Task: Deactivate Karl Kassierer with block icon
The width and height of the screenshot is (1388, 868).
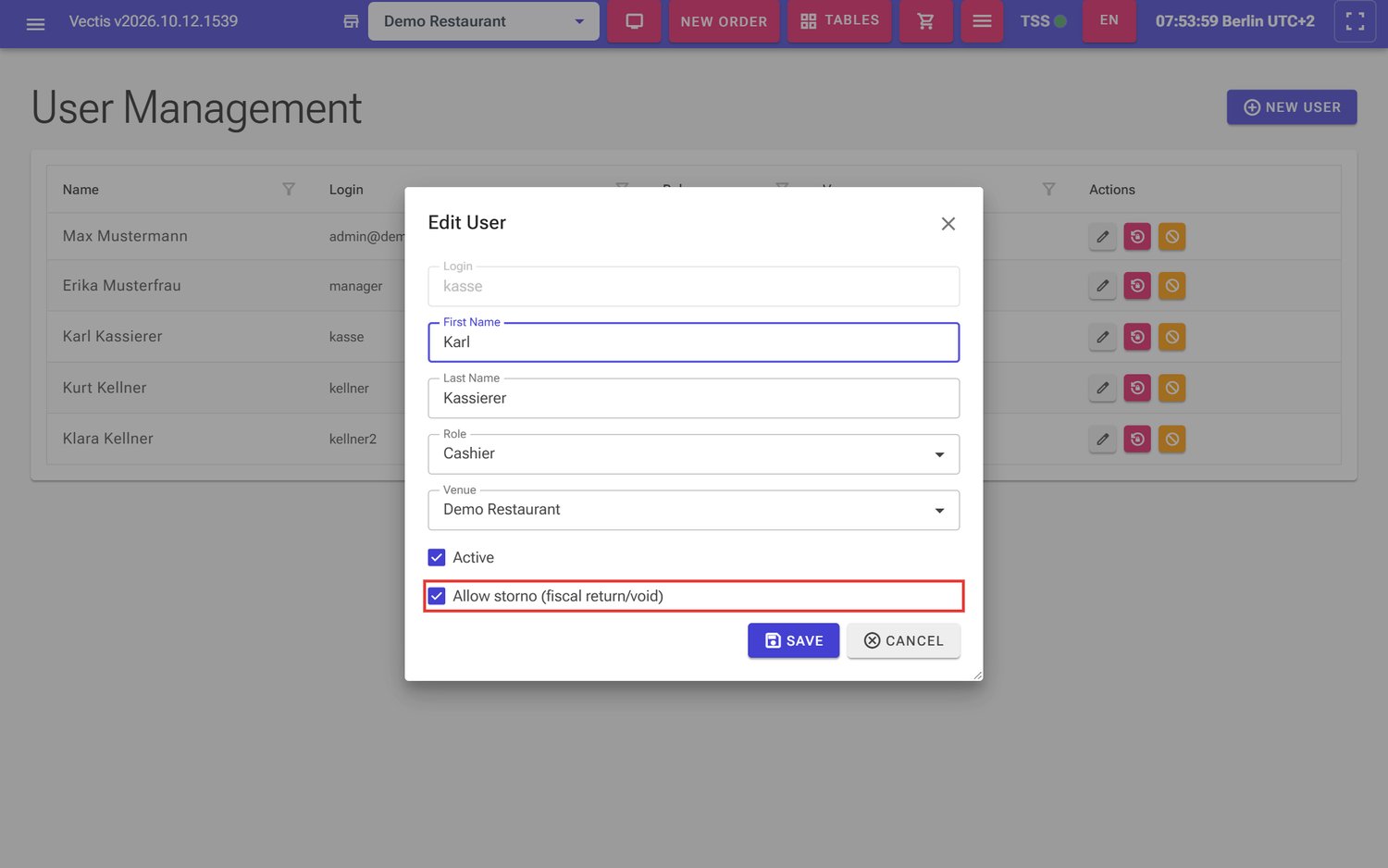Action: (1171, 337)
